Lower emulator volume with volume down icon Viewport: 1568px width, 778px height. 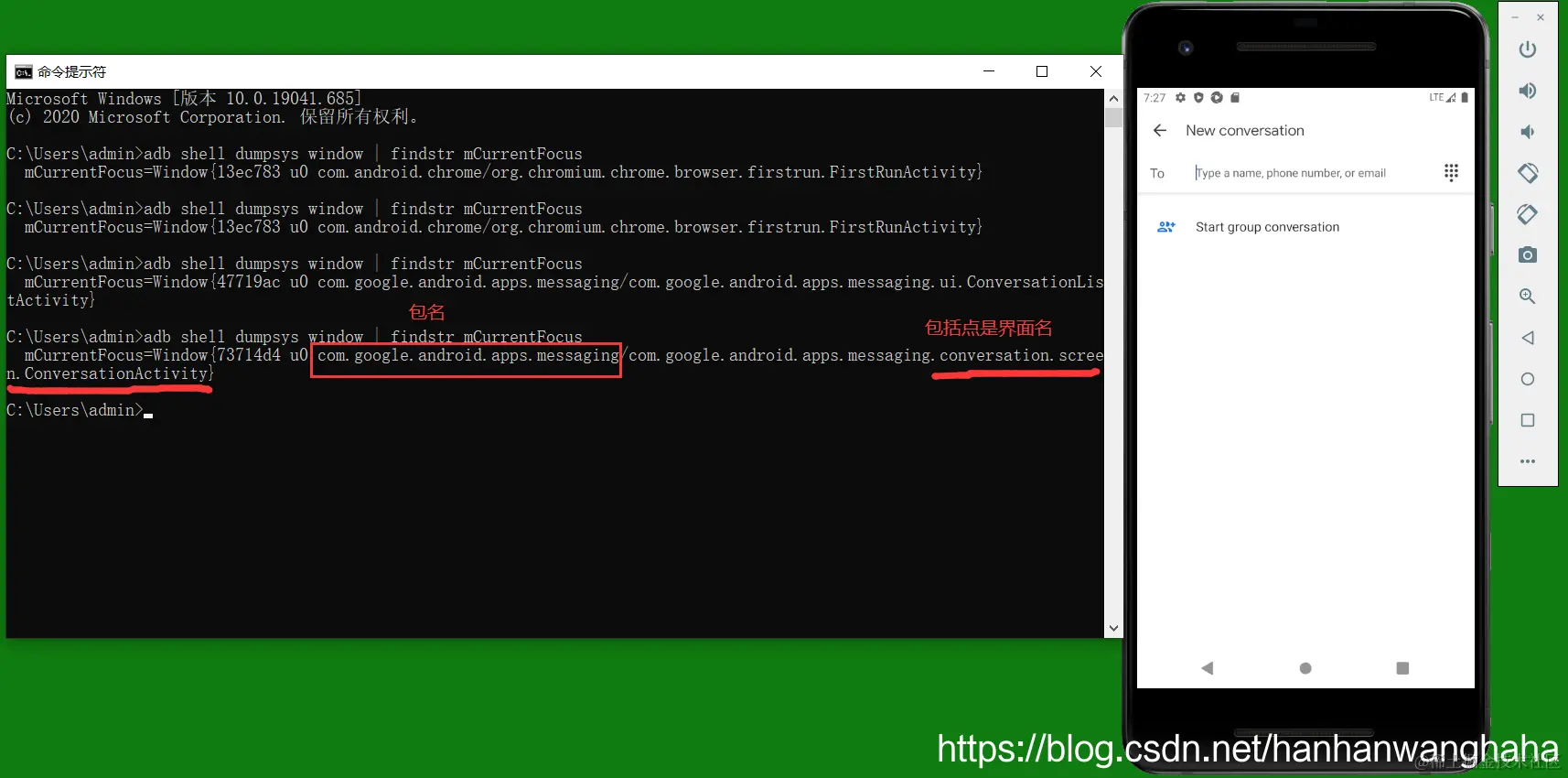coord(1528,132)
